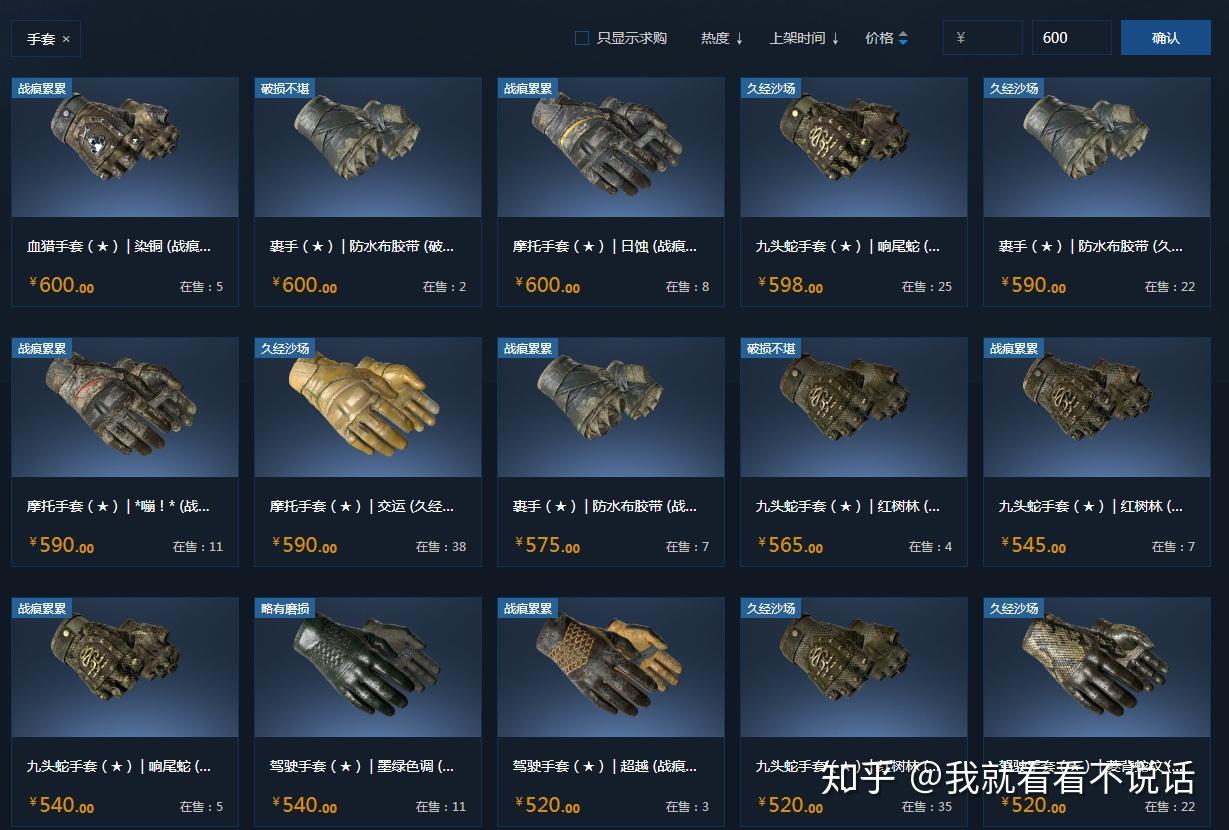Viewport: 1229px width, 830px height.
Task: Open the 九头蛇手套 红树林 ¥545 glove image
Action: point(1097,407)
